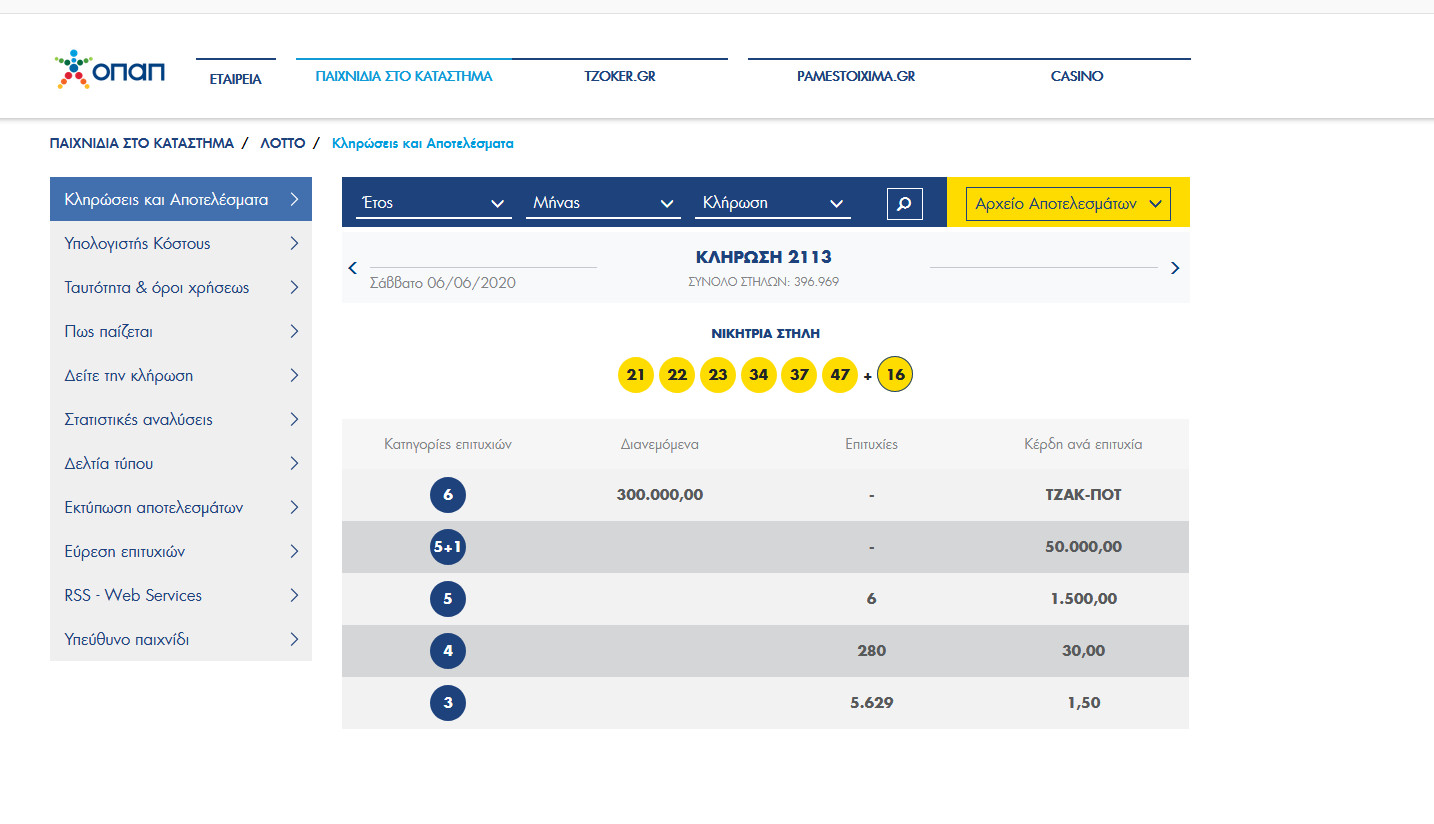Open the Έτος year dropdown
This screenshot has width=1434, height=824.
(434, 203)
